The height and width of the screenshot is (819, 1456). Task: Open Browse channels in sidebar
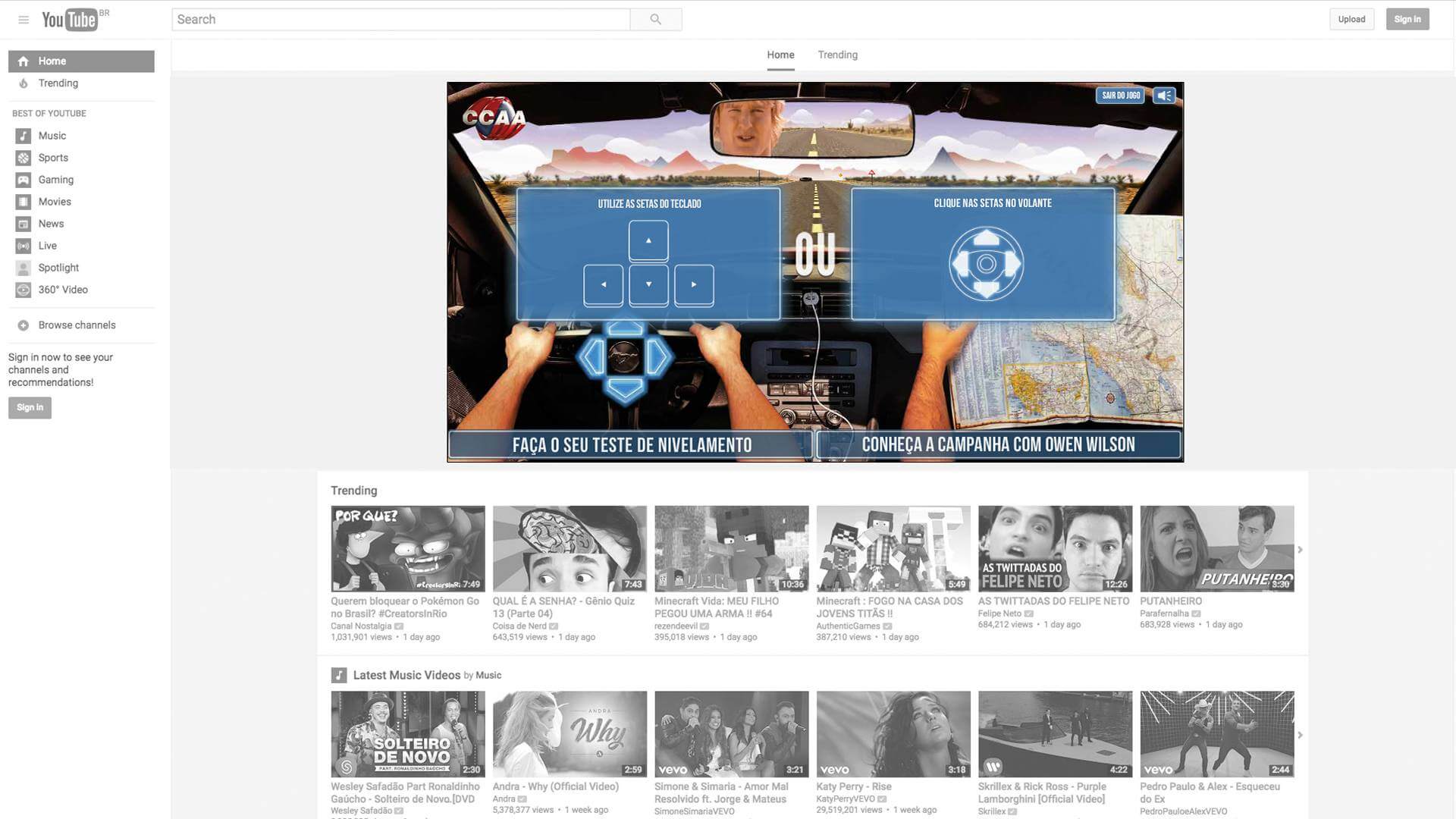[77, 325]
